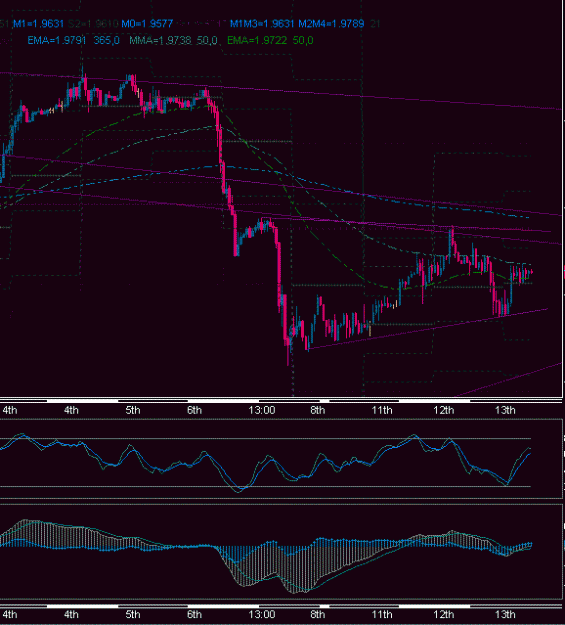Click the M0=1.9577 indicator label
The width and height of the screenshot is (565, 625).
(147, 24)
